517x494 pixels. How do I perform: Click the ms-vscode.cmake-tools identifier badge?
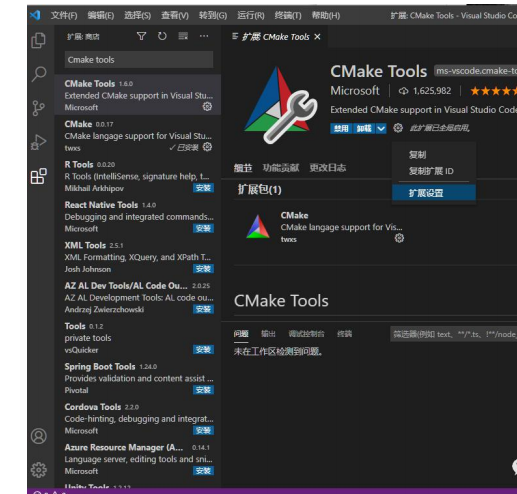476,71
